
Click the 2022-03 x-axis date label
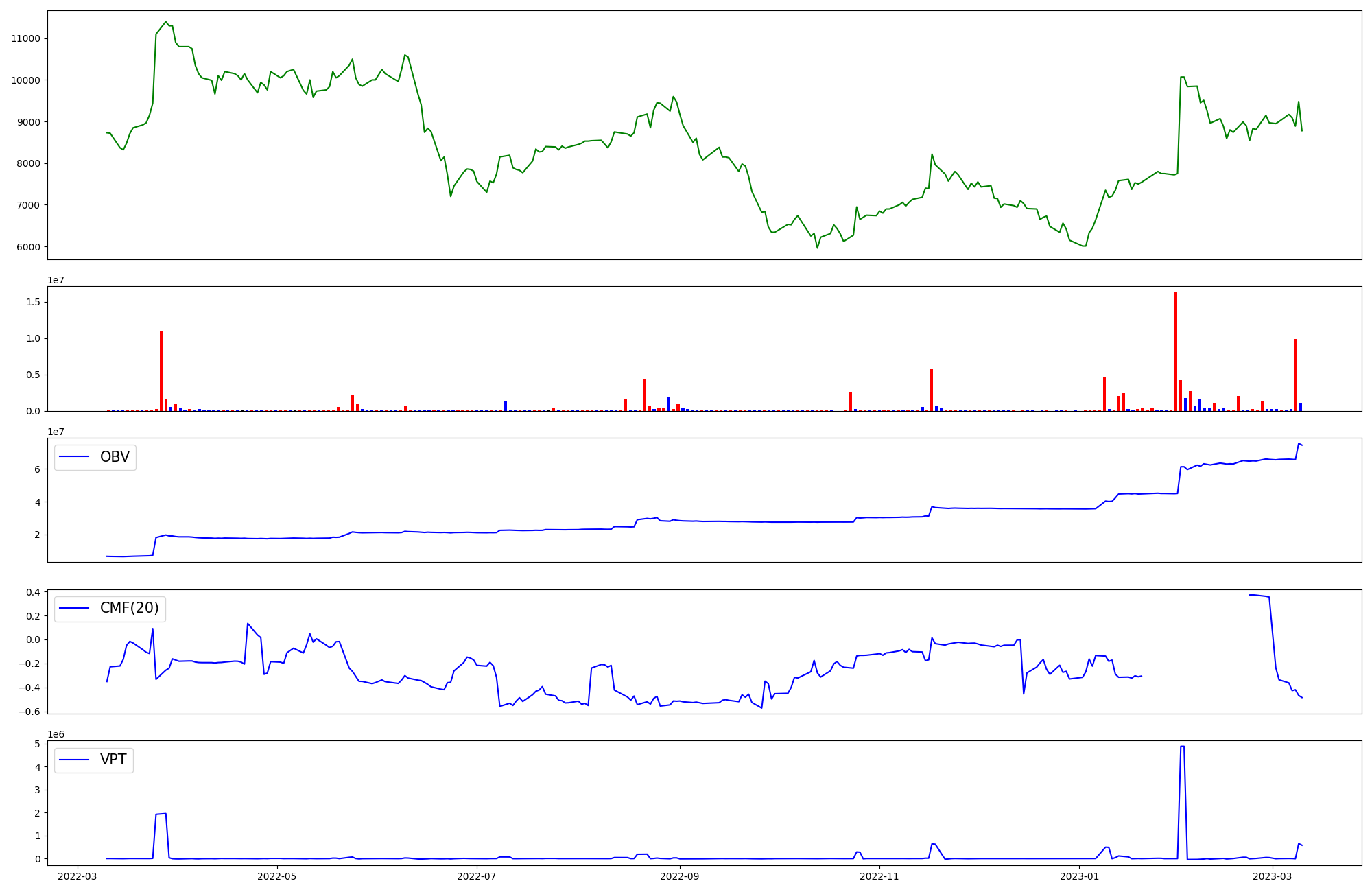tap(78, 876)
